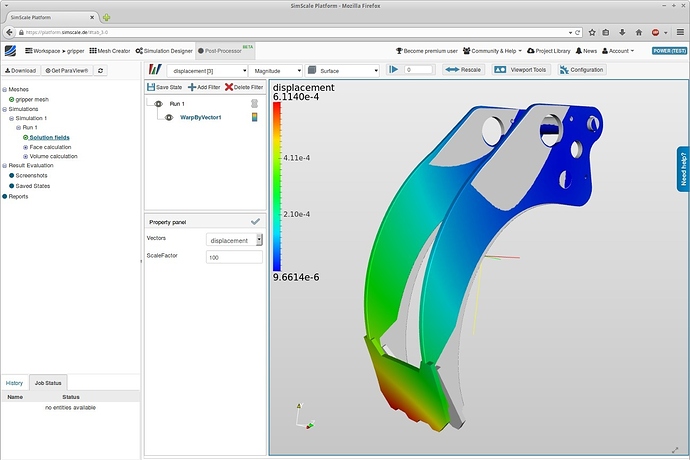The image size is (690, 460).
Task: Open the Project Library
Action: point(548,51)
